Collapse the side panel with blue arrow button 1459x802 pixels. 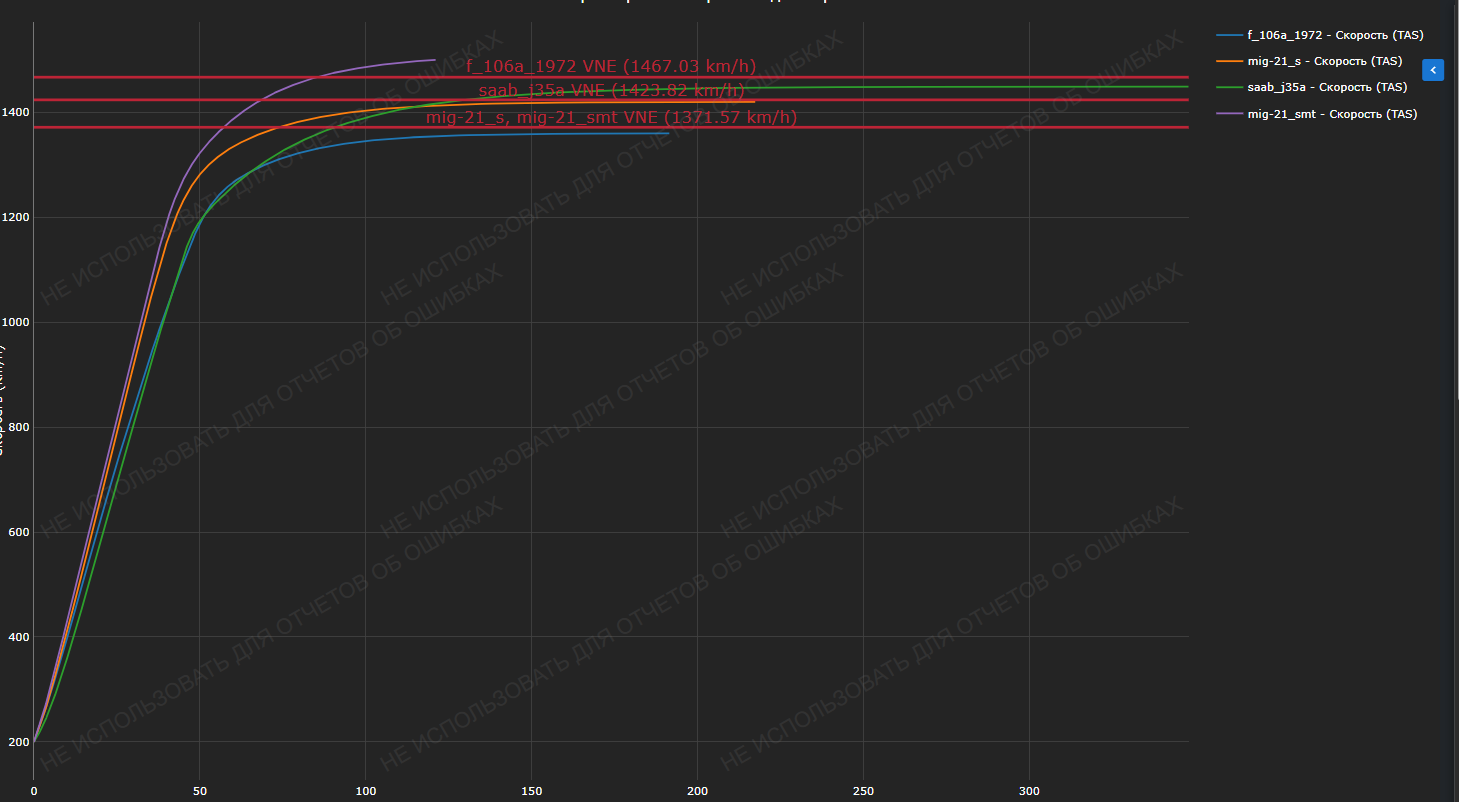pos(1433,70)
